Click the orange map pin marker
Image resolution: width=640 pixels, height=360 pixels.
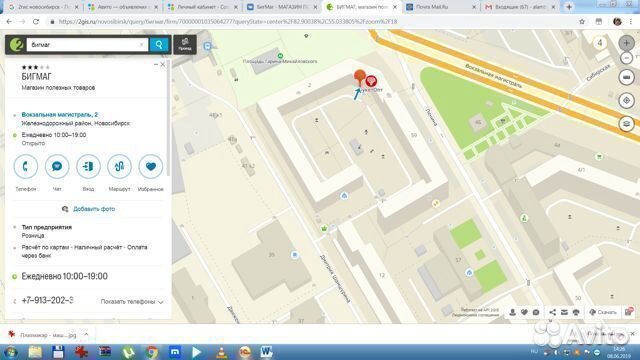coord(360,77)
